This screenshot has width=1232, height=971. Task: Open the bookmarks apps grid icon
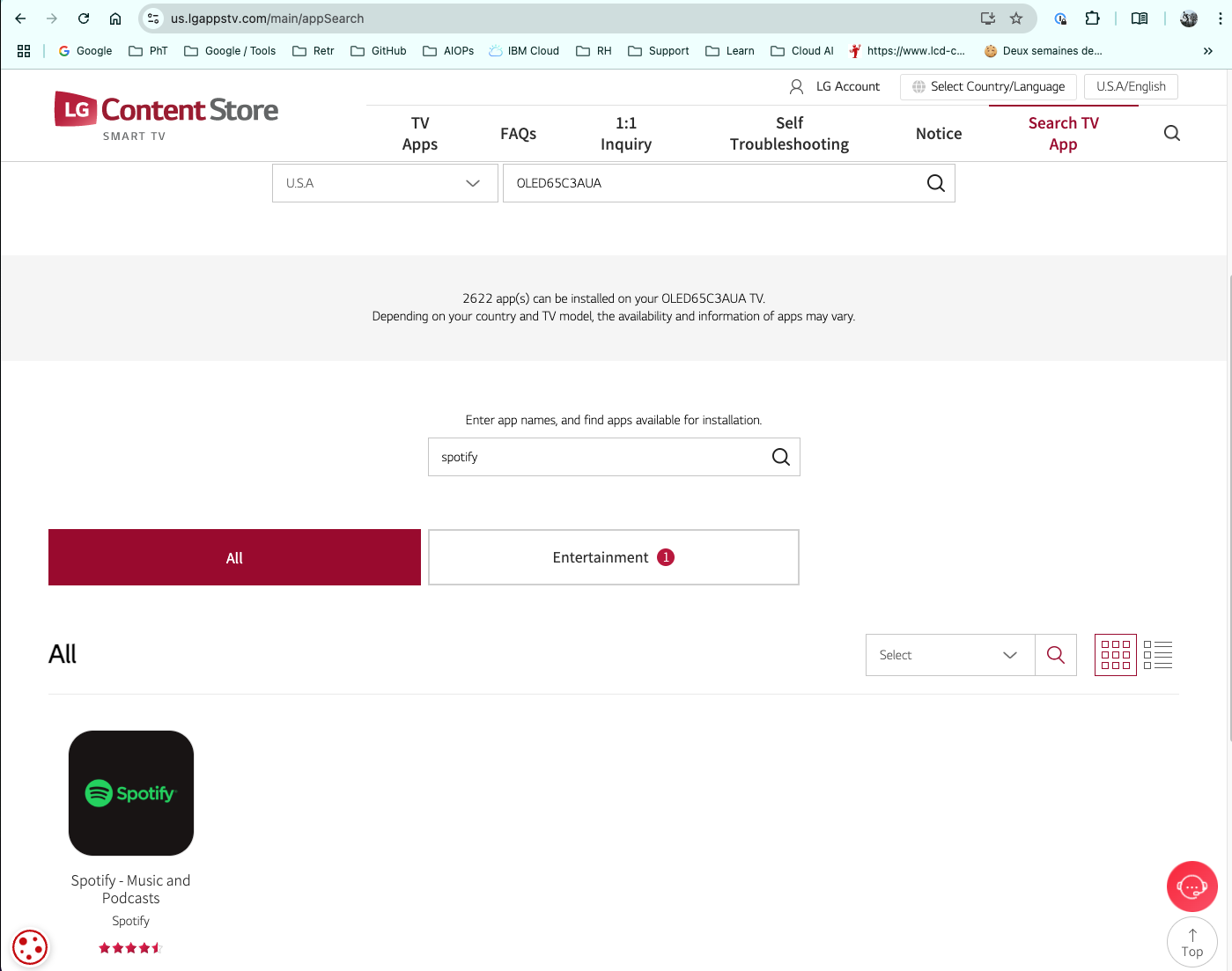24,51
